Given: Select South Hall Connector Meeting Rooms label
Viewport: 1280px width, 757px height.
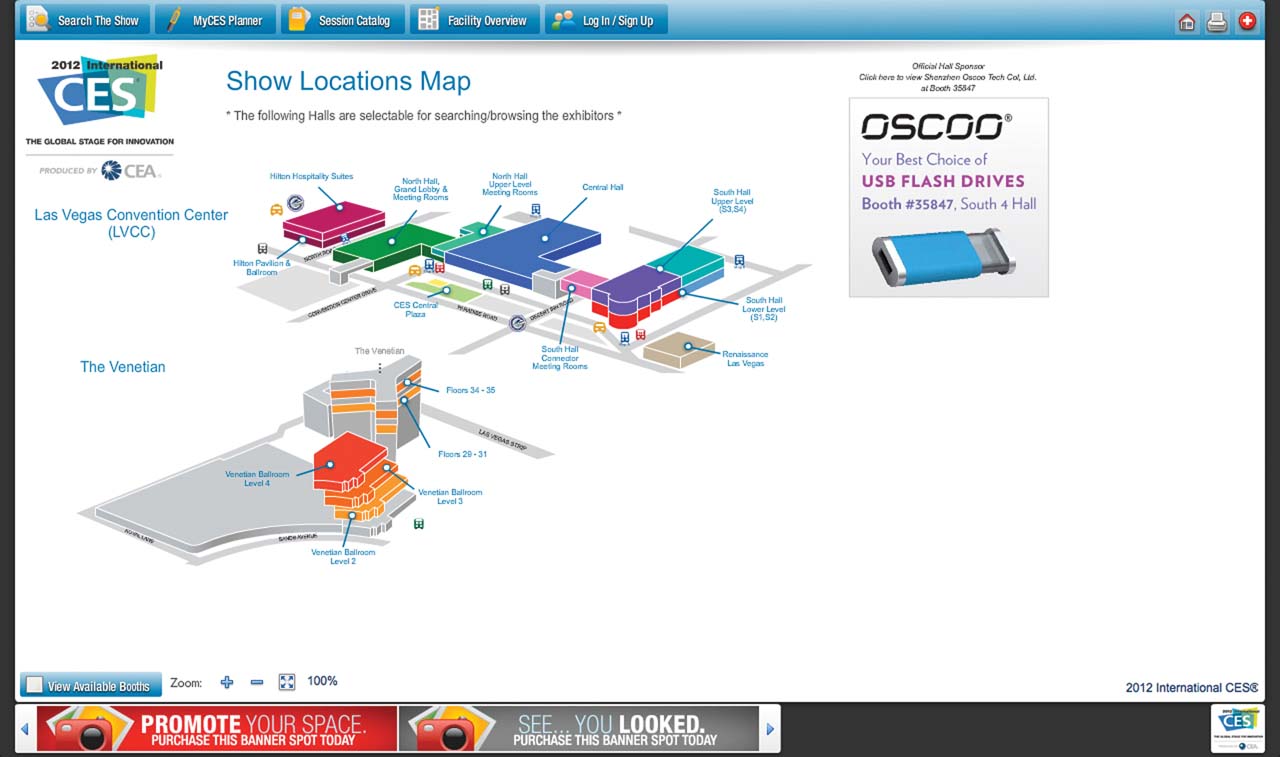Looking at the screenshot, I should tap(560, 358).
